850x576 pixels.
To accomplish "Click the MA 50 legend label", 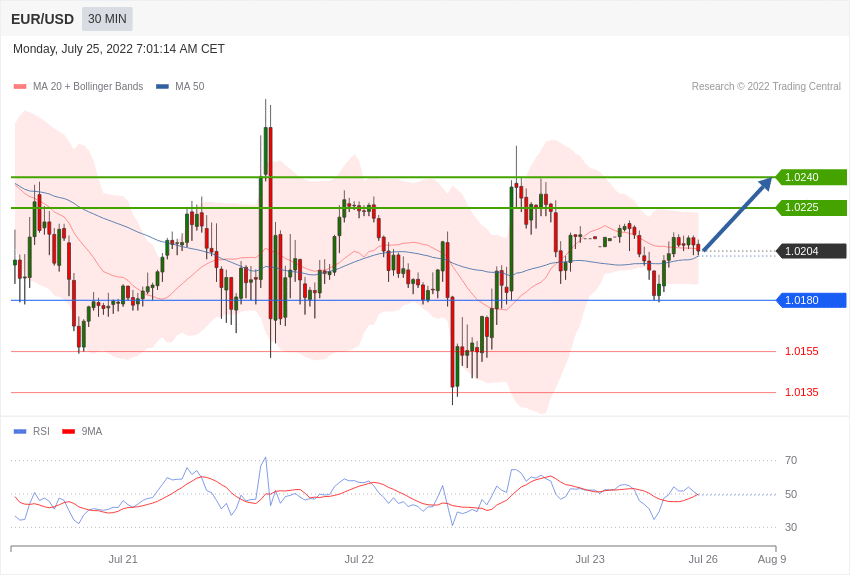I will click(190, 86).
